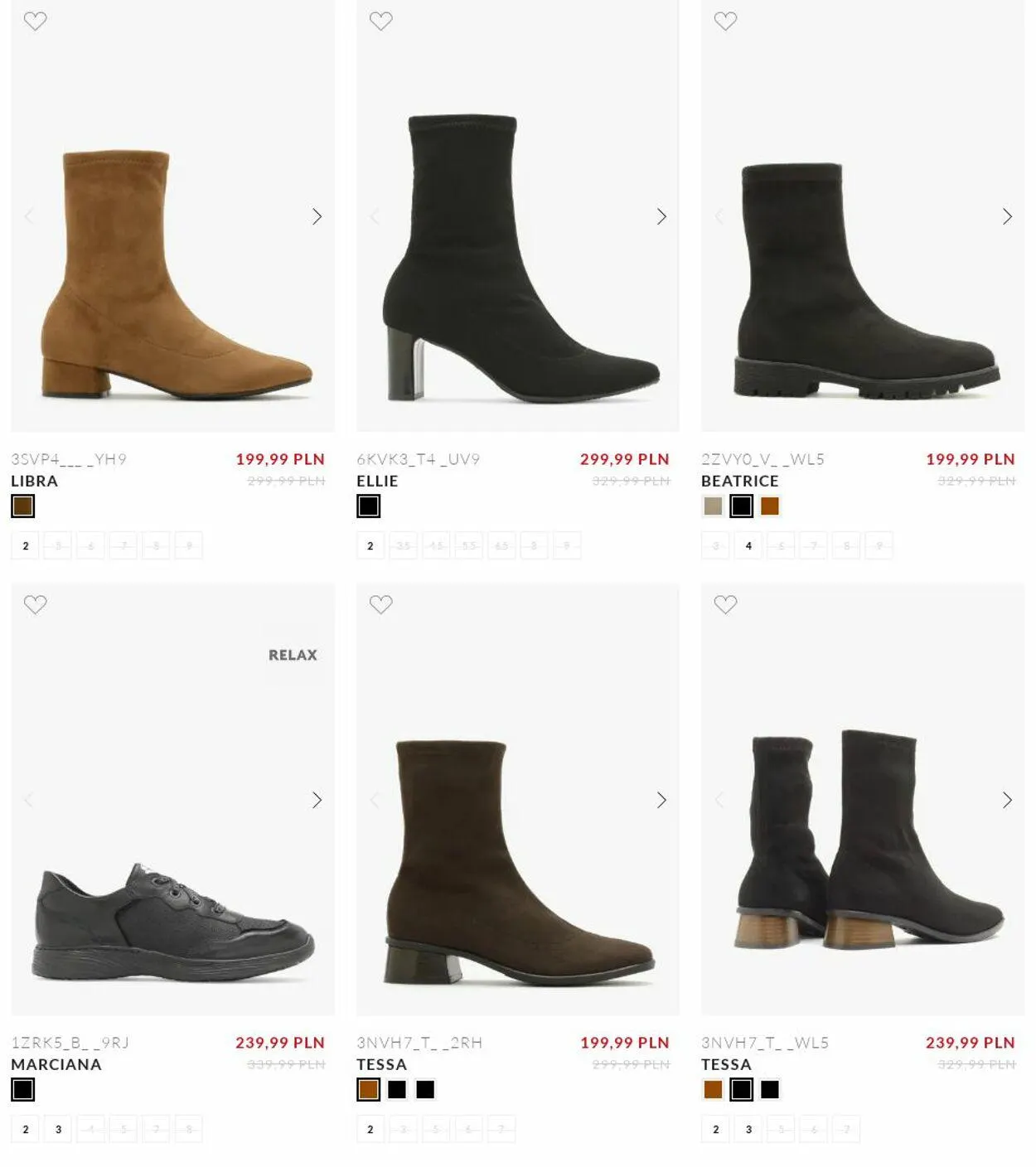Pick the beige color swatch for BEATRICE
This screenshot has width=1036, height=1167.
(713, 506)
